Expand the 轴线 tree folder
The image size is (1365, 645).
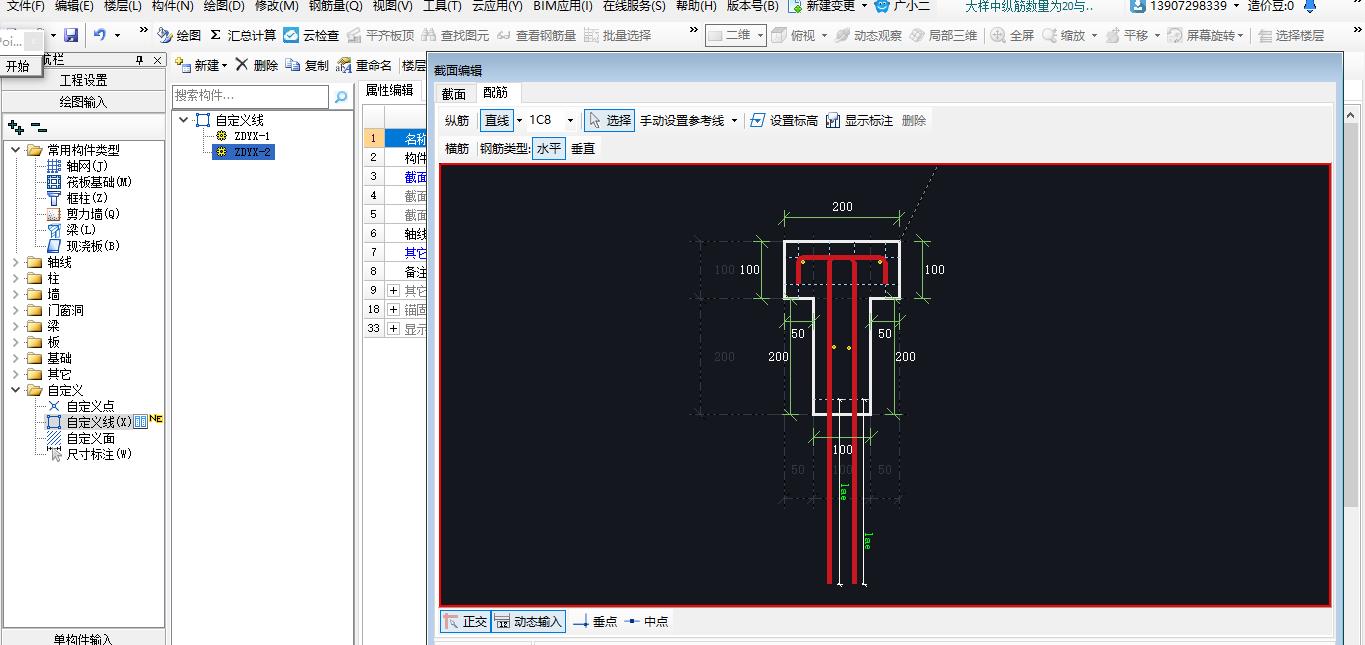16,262
